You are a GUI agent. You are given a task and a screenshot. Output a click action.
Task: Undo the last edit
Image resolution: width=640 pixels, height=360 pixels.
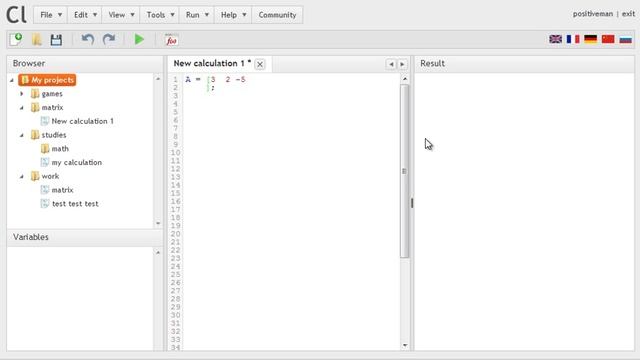[x=87, y=40]
